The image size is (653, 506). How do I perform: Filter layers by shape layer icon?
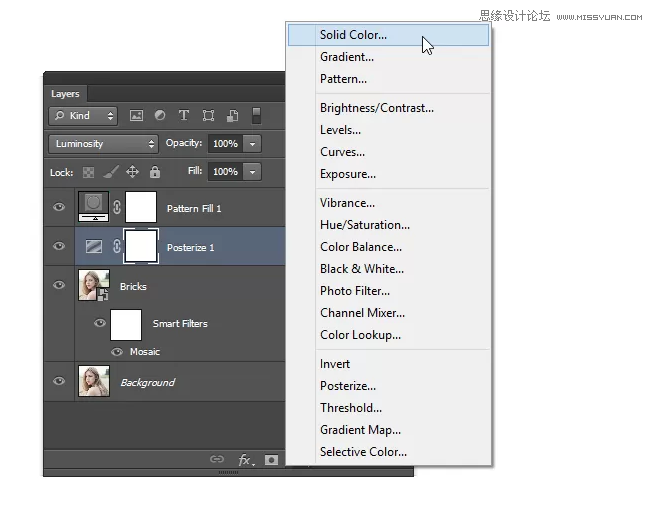[208, 116]
